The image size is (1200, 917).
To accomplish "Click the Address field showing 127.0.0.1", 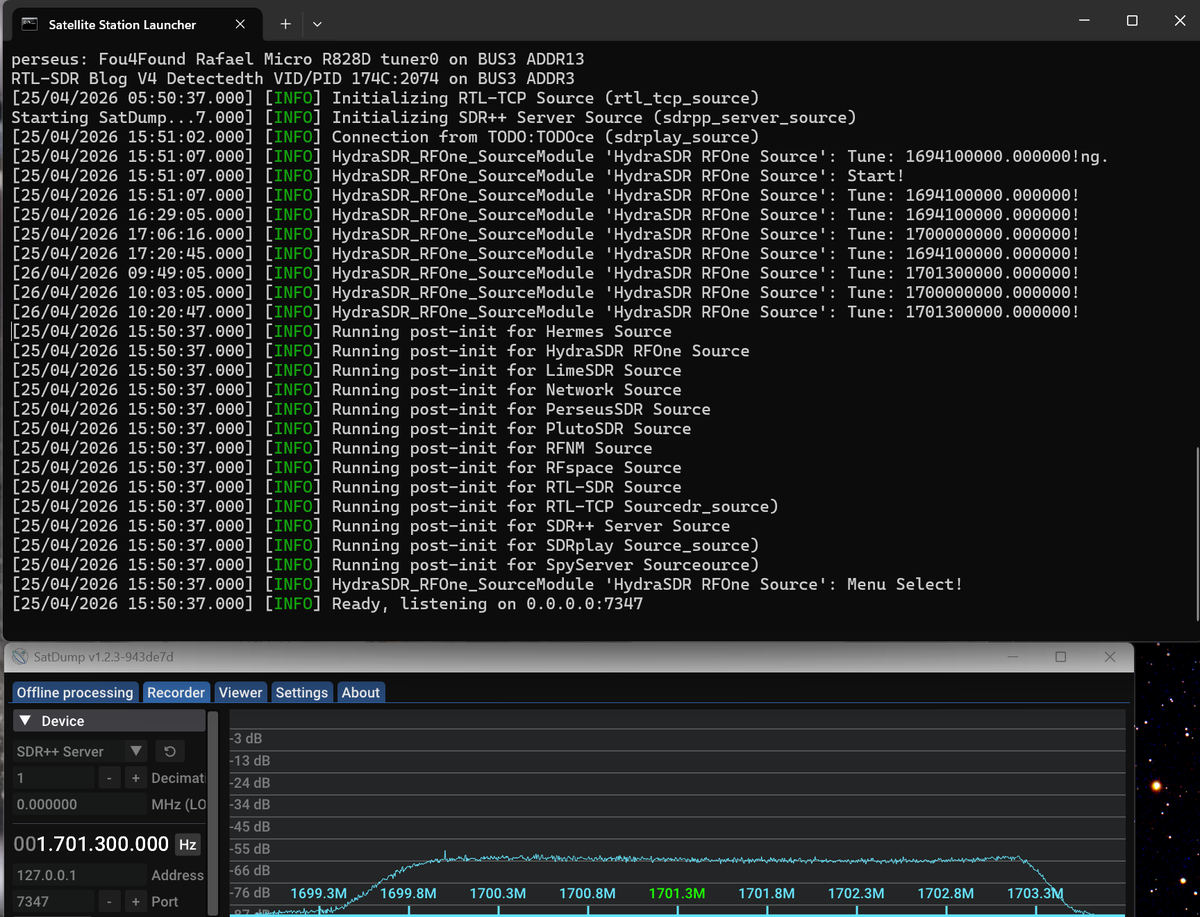I will (x=80, y=875).
